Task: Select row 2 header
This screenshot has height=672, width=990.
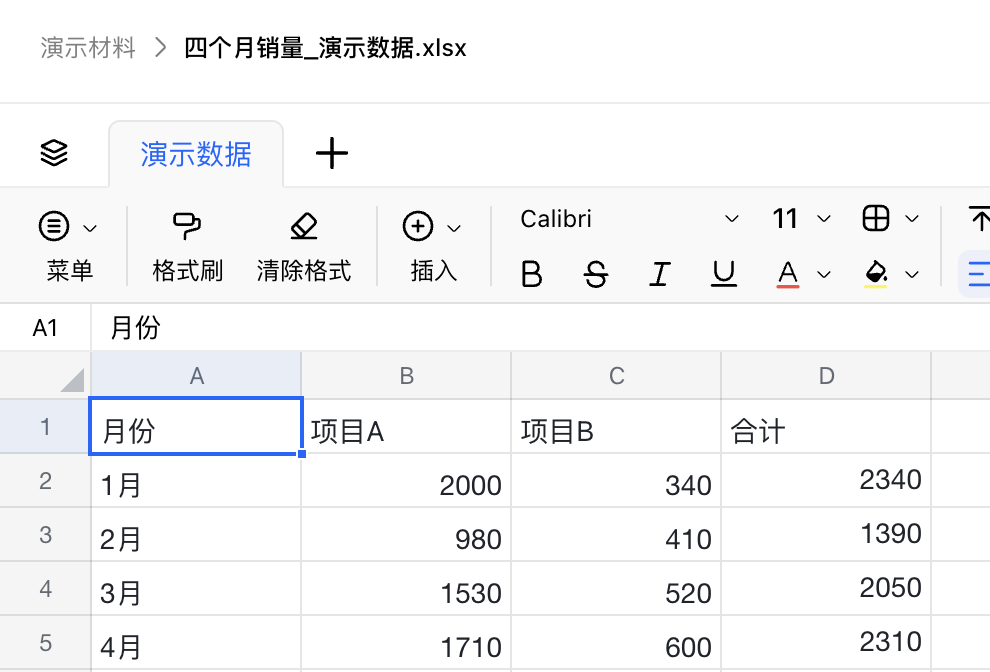Action: click(x=45, y=481)
